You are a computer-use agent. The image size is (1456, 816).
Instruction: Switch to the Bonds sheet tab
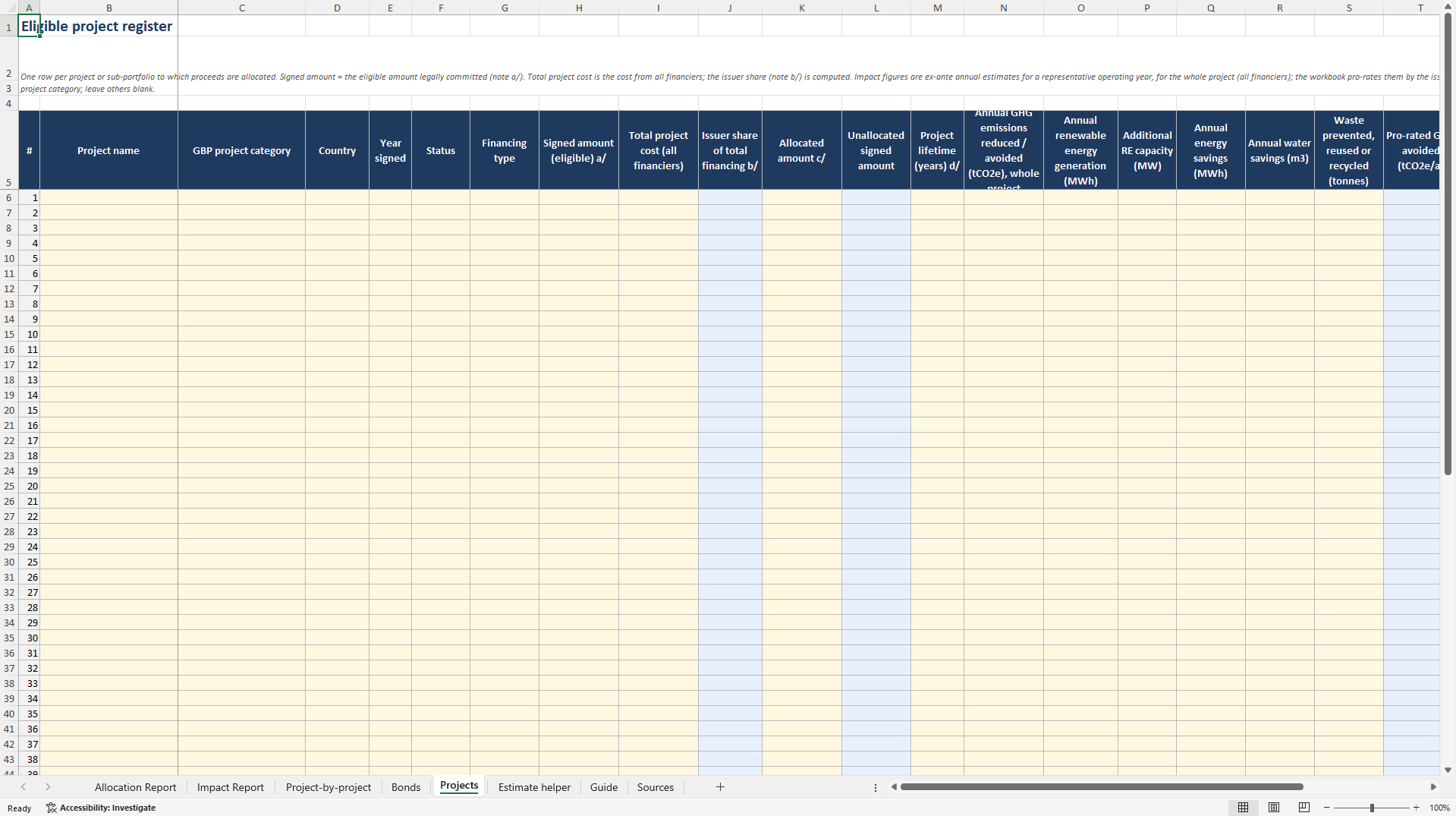(406, 787)
